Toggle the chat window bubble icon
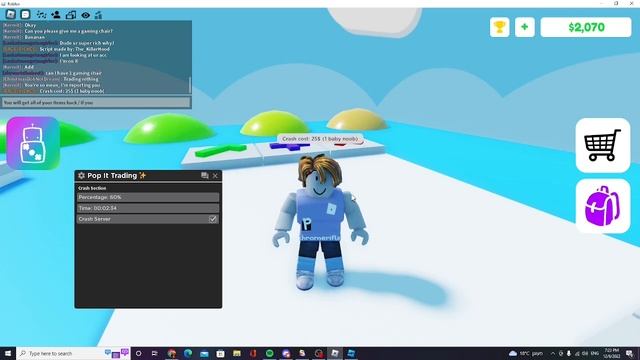This screenshot has width=640, height=360. (25, 15)
